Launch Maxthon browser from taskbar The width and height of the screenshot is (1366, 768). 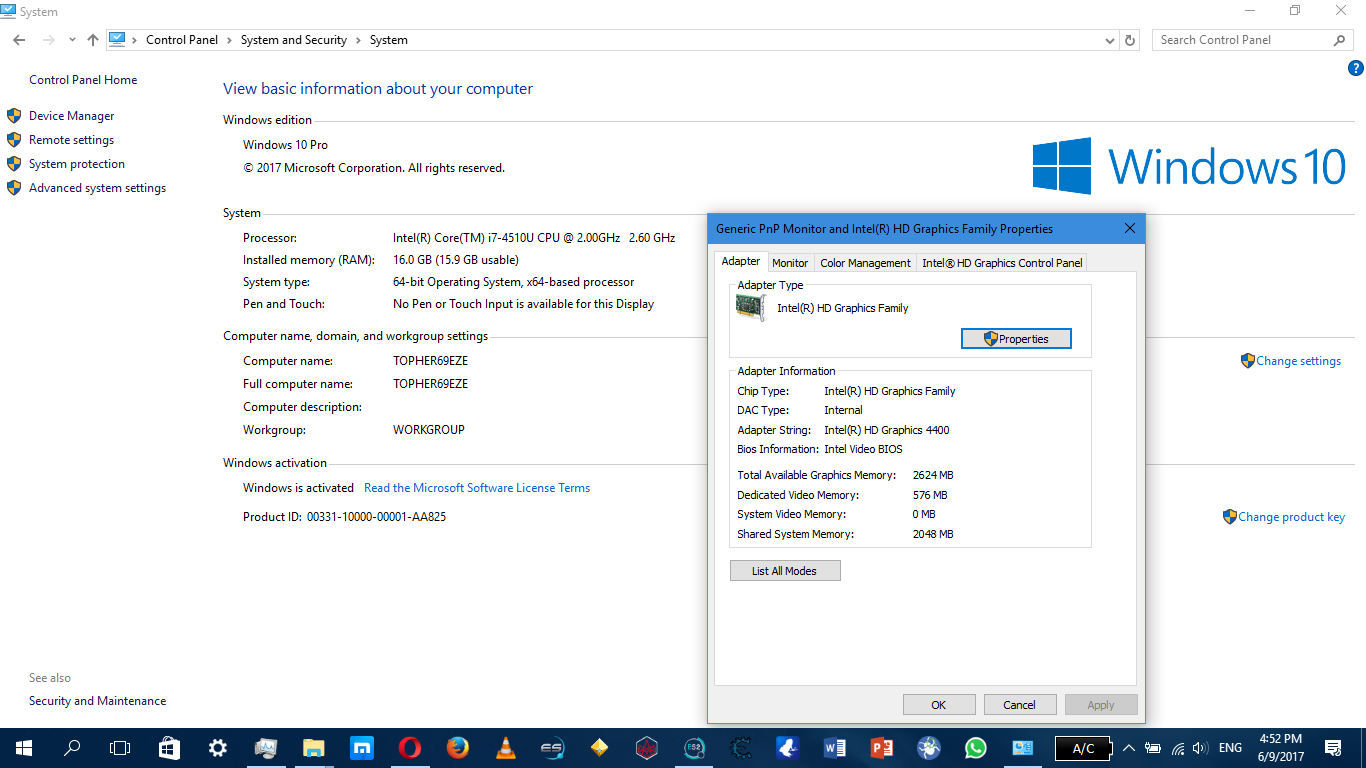coord(362,748)
